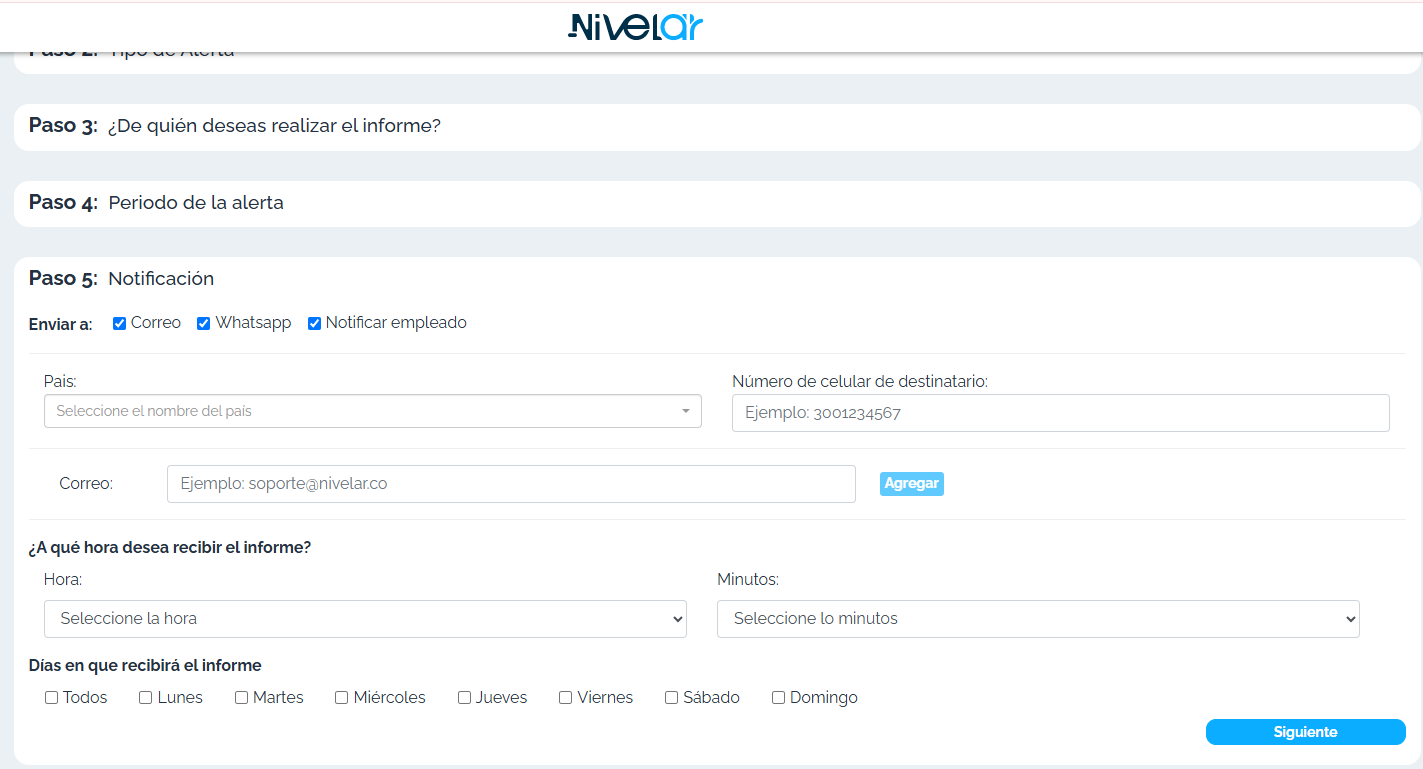Check the Lunes checkbox
Viewport: 1423px width, 769px height.
click(146, 698)
